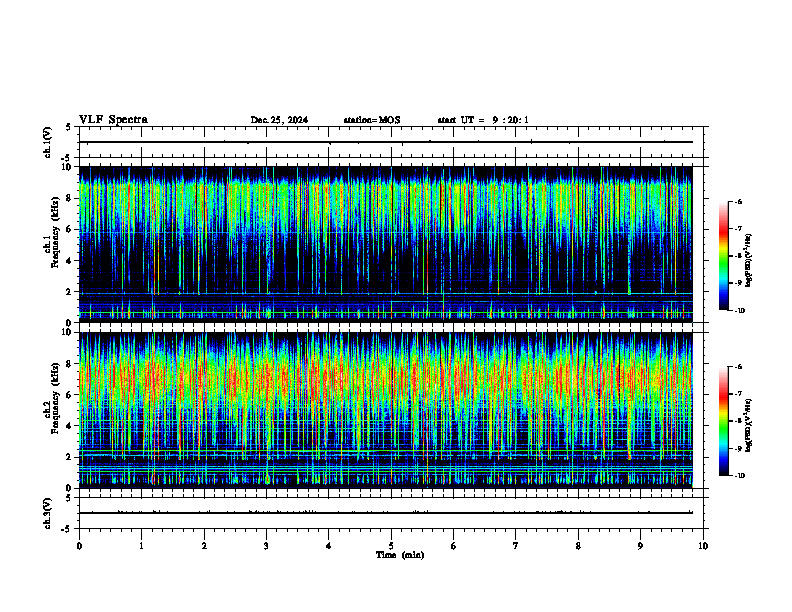Image resolution: width=792 pixels, height=612 pixels.
Task: Click the ch.3 voltage waveform trace
Action: (386, 513)
